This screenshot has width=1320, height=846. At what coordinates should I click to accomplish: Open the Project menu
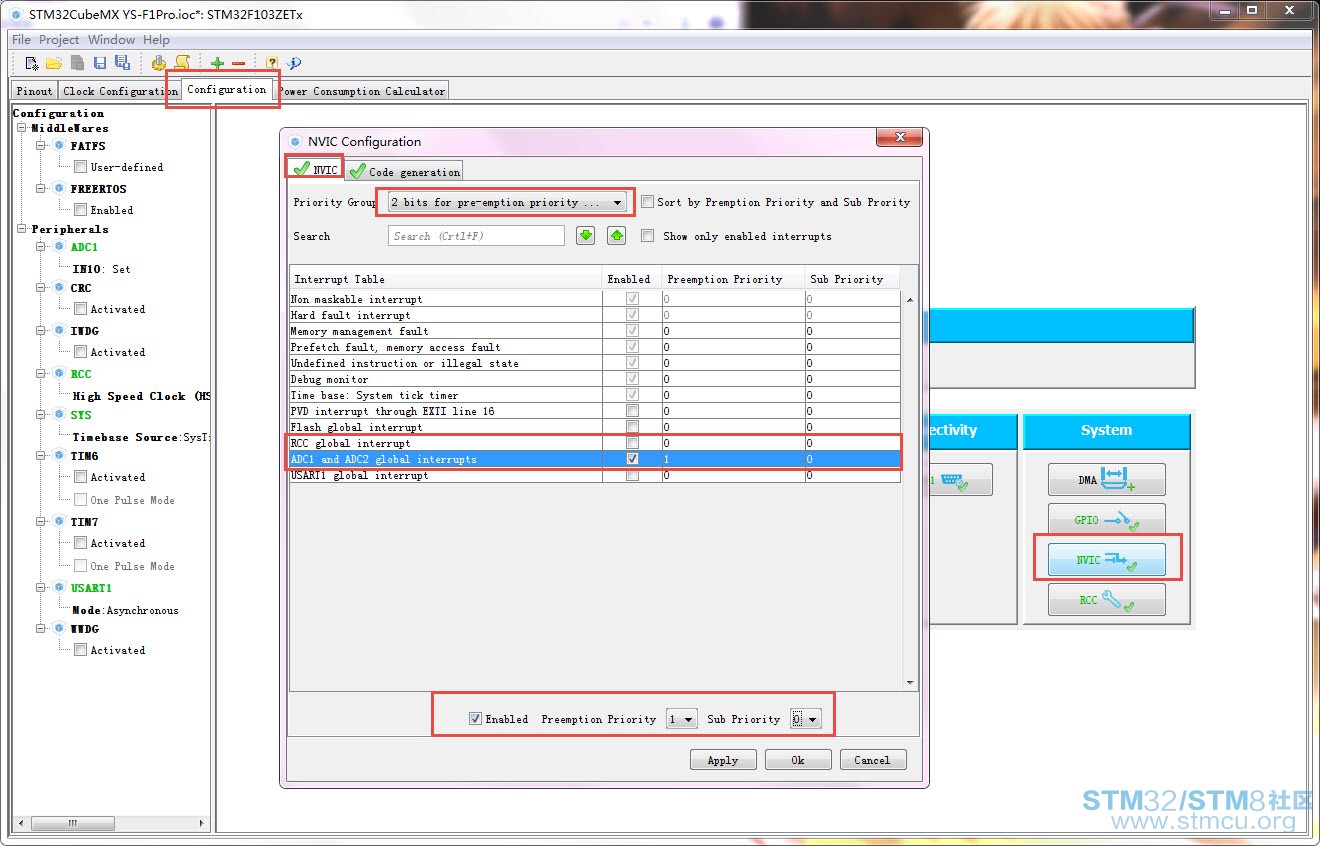coord(59,40)
